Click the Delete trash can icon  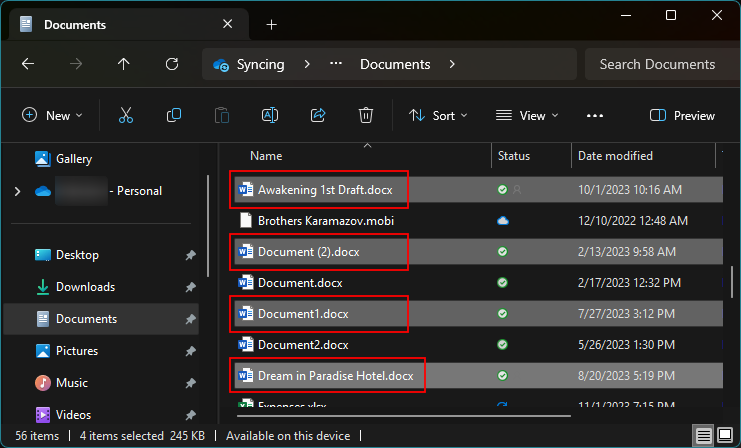pyautogui.click(x=366, y=115)
